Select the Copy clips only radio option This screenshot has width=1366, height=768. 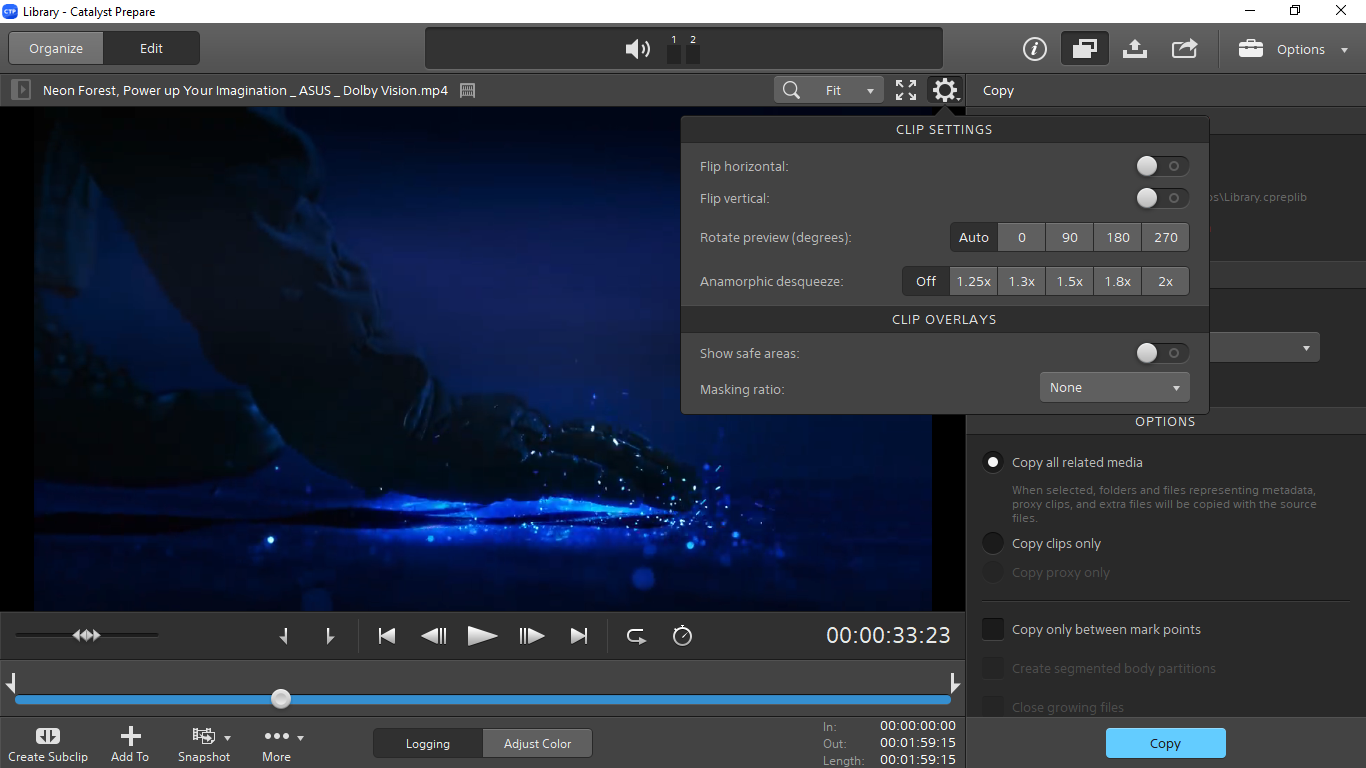pos(993,543)
